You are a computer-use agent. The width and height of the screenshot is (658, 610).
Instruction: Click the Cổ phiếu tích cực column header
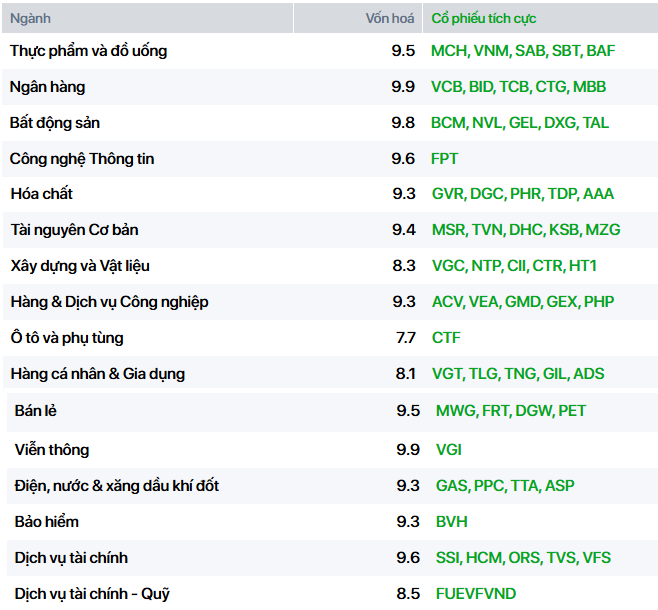point(540,18)
